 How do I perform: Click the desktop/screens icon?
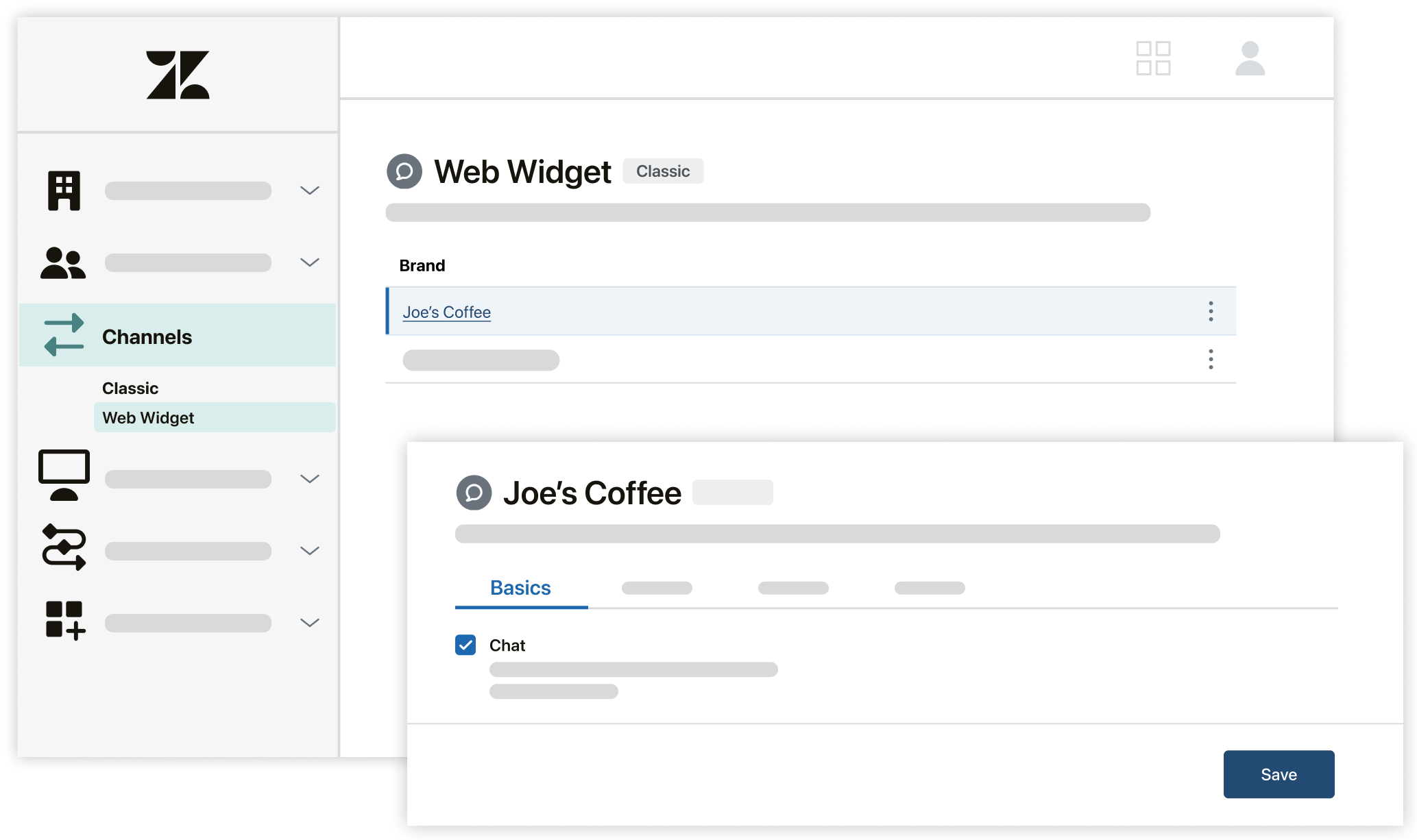click(63, 475)
